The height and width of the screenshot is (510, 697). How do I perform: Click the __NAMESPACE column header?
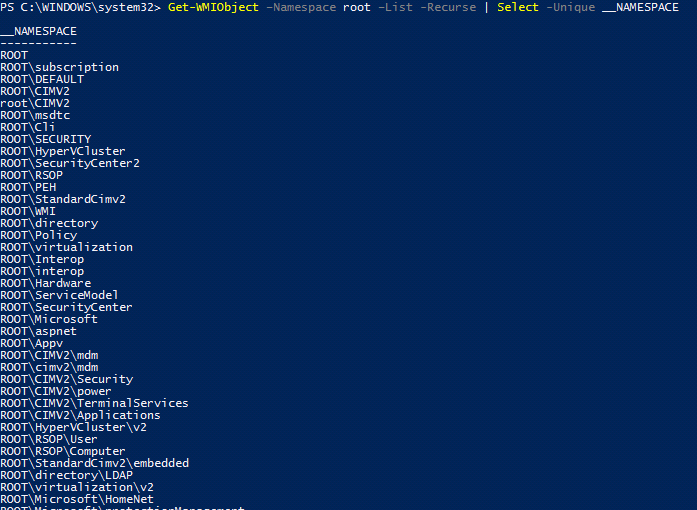point(39,32)
